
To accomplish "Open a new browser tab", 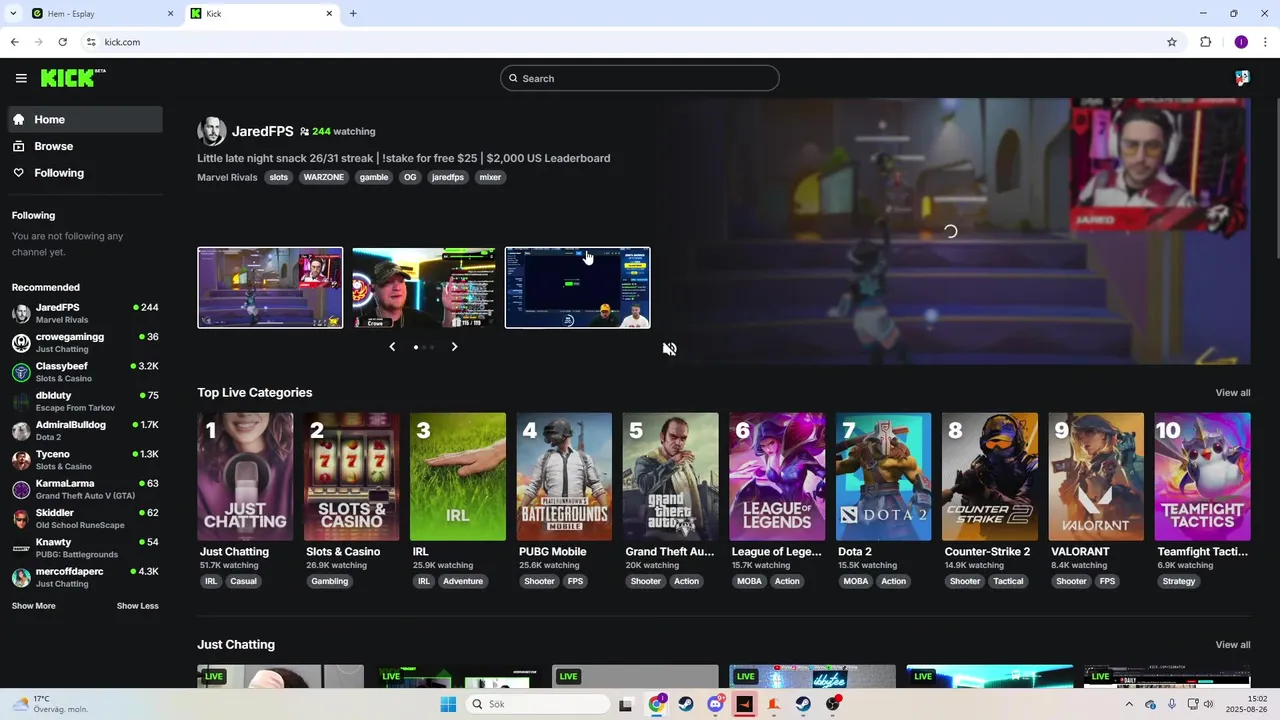I will 353,13.
